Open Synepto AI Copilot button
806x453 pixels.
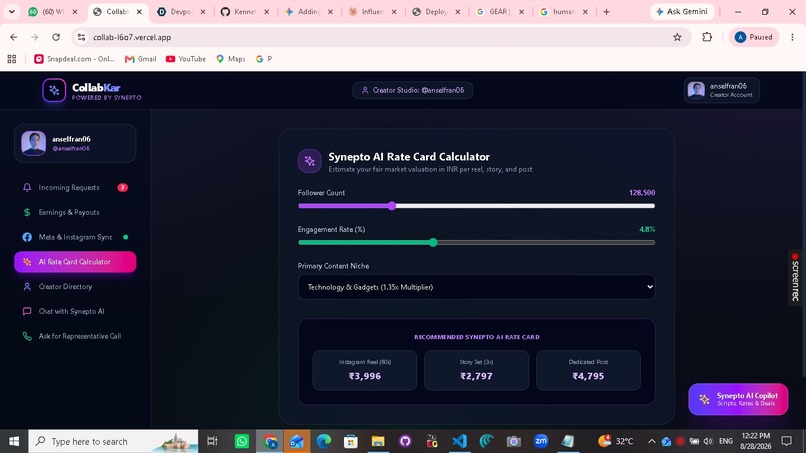click(x=738, y=399)
